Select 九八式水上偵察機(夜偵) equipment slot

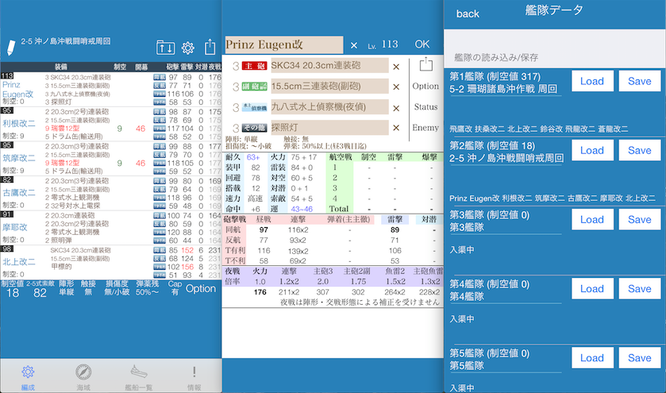[x=330, y=107]
